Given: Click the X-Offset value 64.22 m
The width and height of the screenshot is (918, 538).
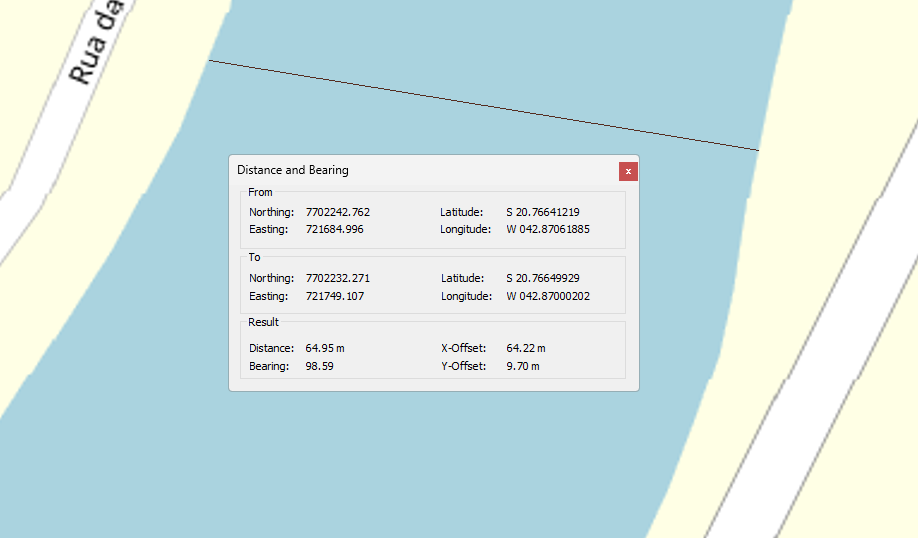Looking at the screenshot, I should pos(526,348).
